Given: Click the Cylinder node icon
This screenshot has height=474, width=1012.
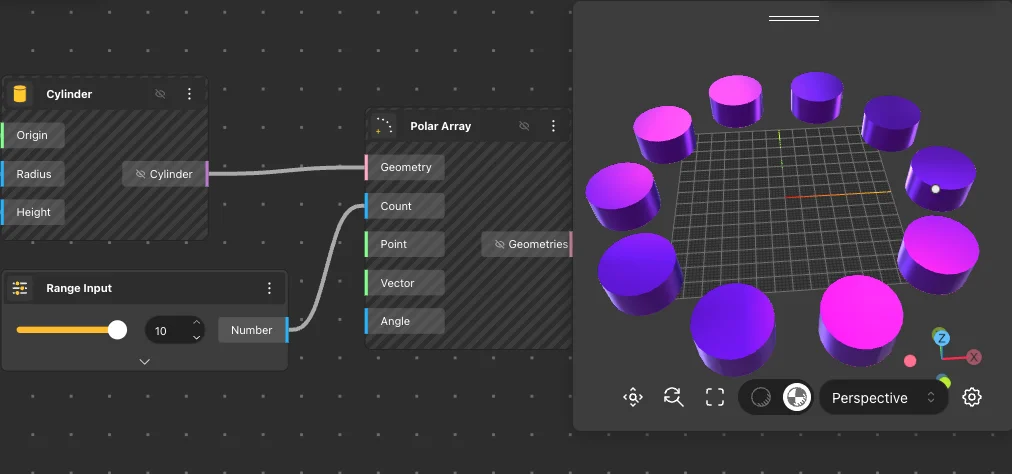Looking at the screenshot, I should pos(19,94).
